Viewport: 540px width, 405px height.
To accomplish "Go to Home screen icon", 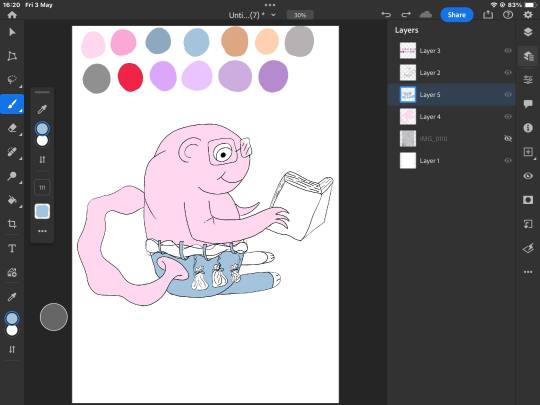I will 12,14.
